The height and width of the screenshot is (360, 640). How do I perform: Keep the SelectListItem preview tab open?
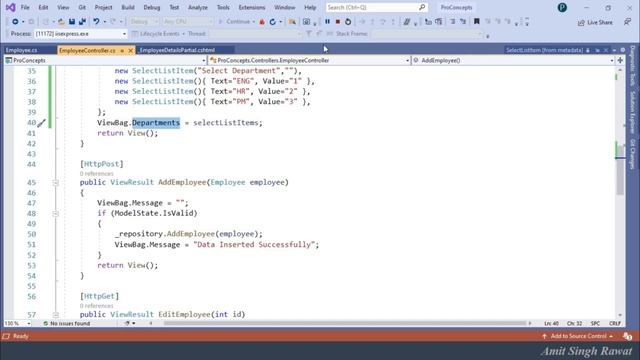point(598,50)
